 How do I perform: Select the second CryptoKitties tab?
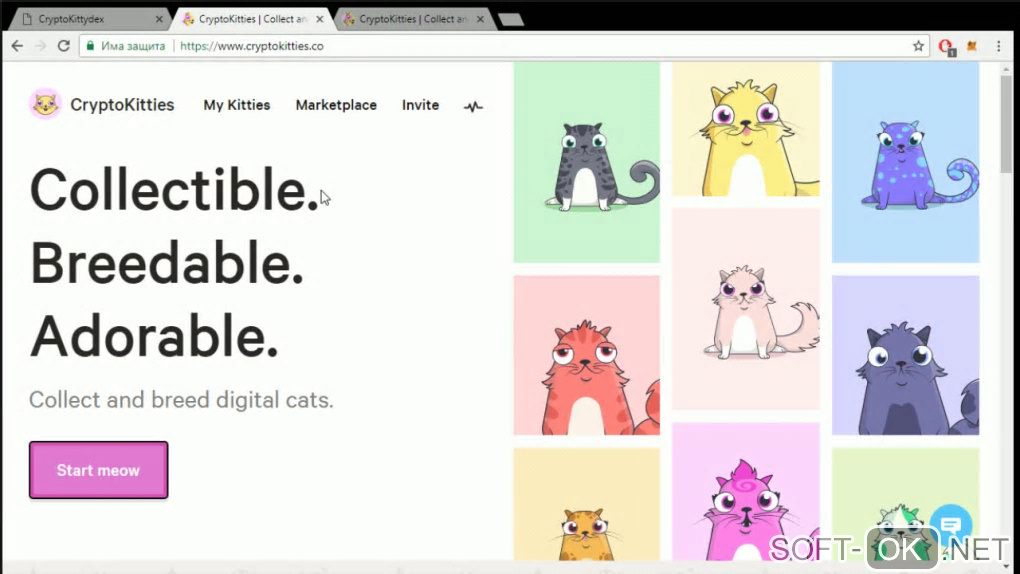pyautogui.click(x=253, y=20)
